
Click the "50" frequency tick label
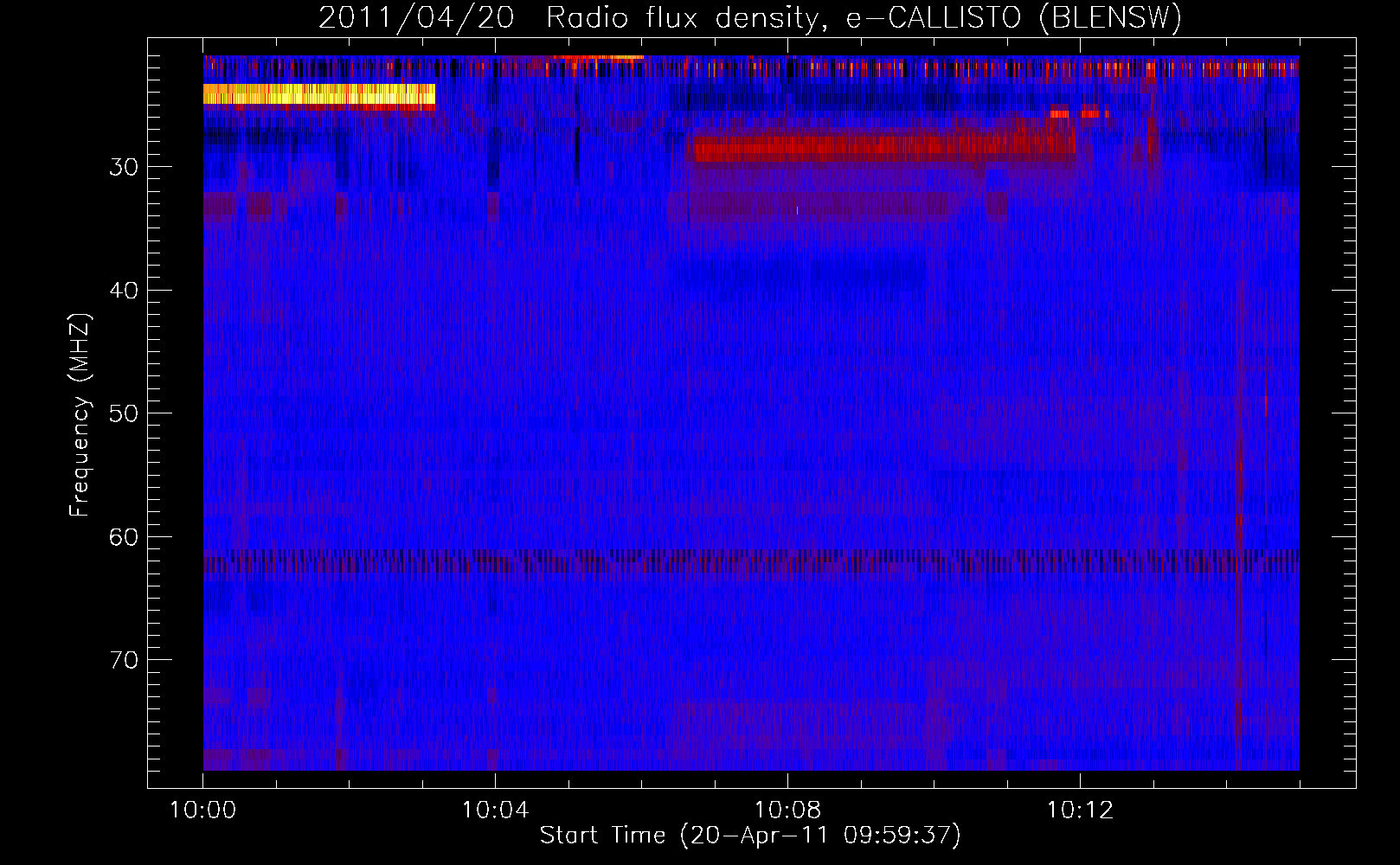[124, 413]
